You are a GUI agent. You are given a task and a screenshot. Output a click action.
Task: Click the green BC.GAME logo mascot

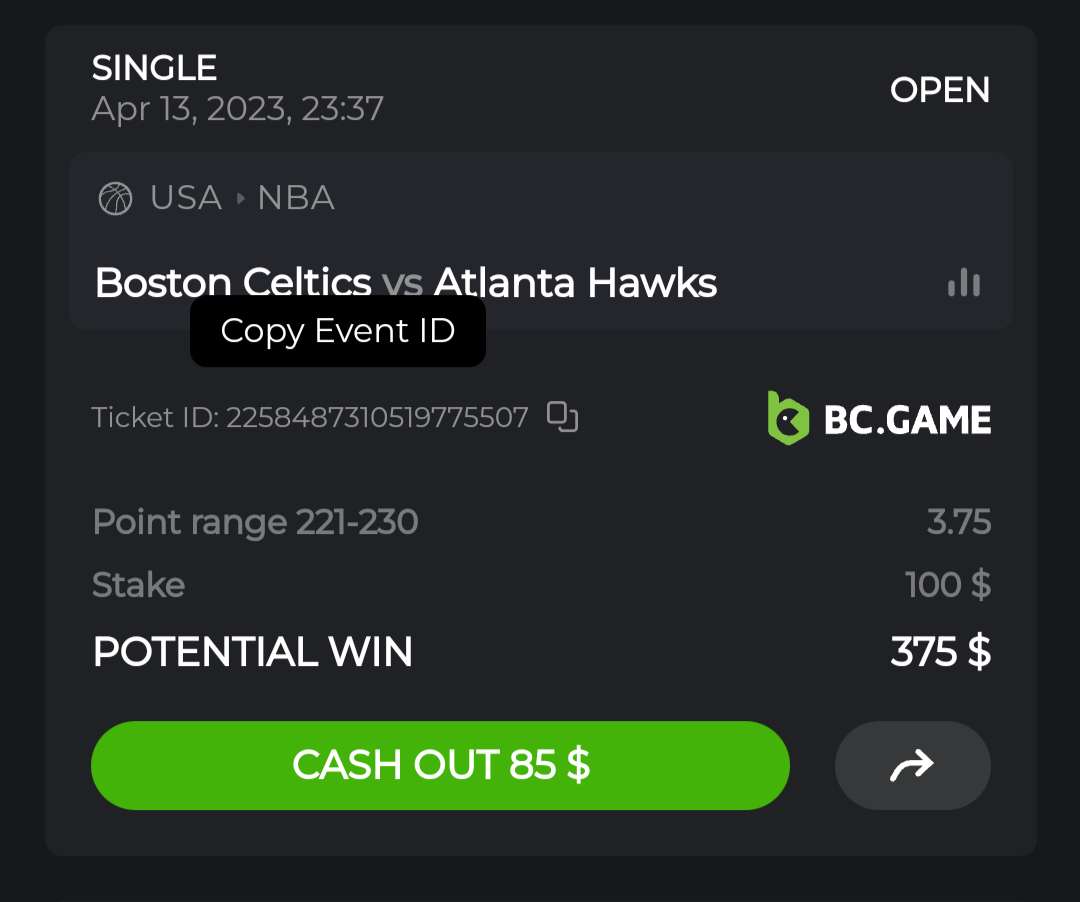pyautogui.click(x=788, y=418)
